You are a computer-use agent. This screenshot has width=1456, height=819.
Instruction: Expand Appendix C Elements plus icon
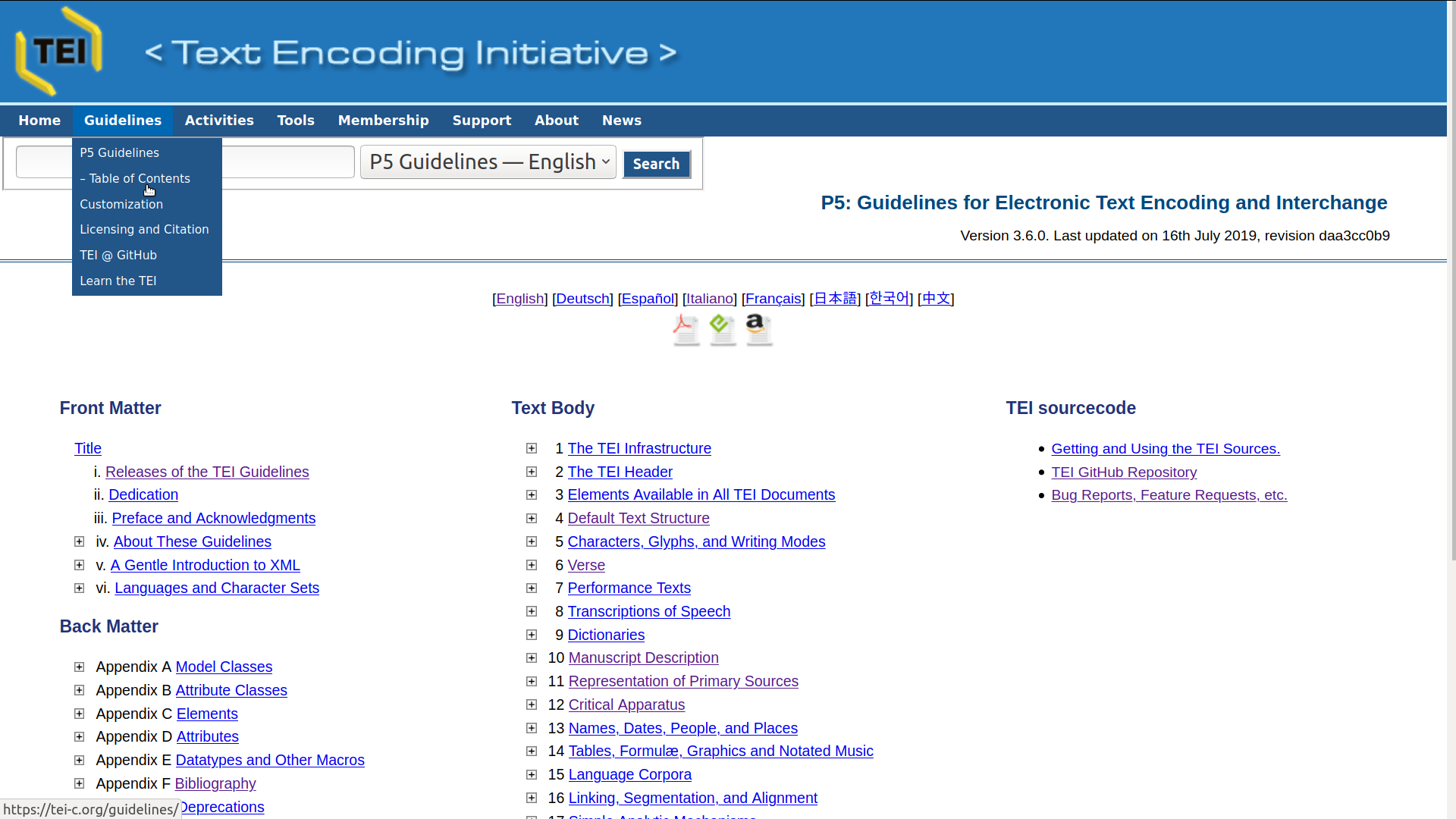coord(79,714)
